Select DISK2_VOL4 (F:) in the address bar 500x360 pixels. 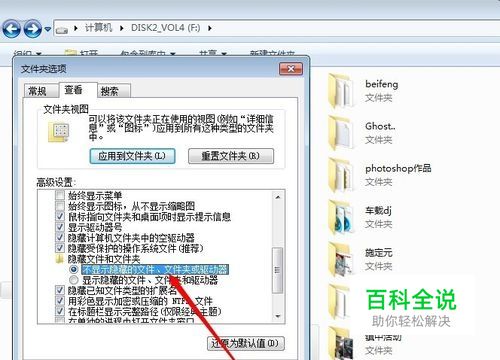[x=165, y=28]
